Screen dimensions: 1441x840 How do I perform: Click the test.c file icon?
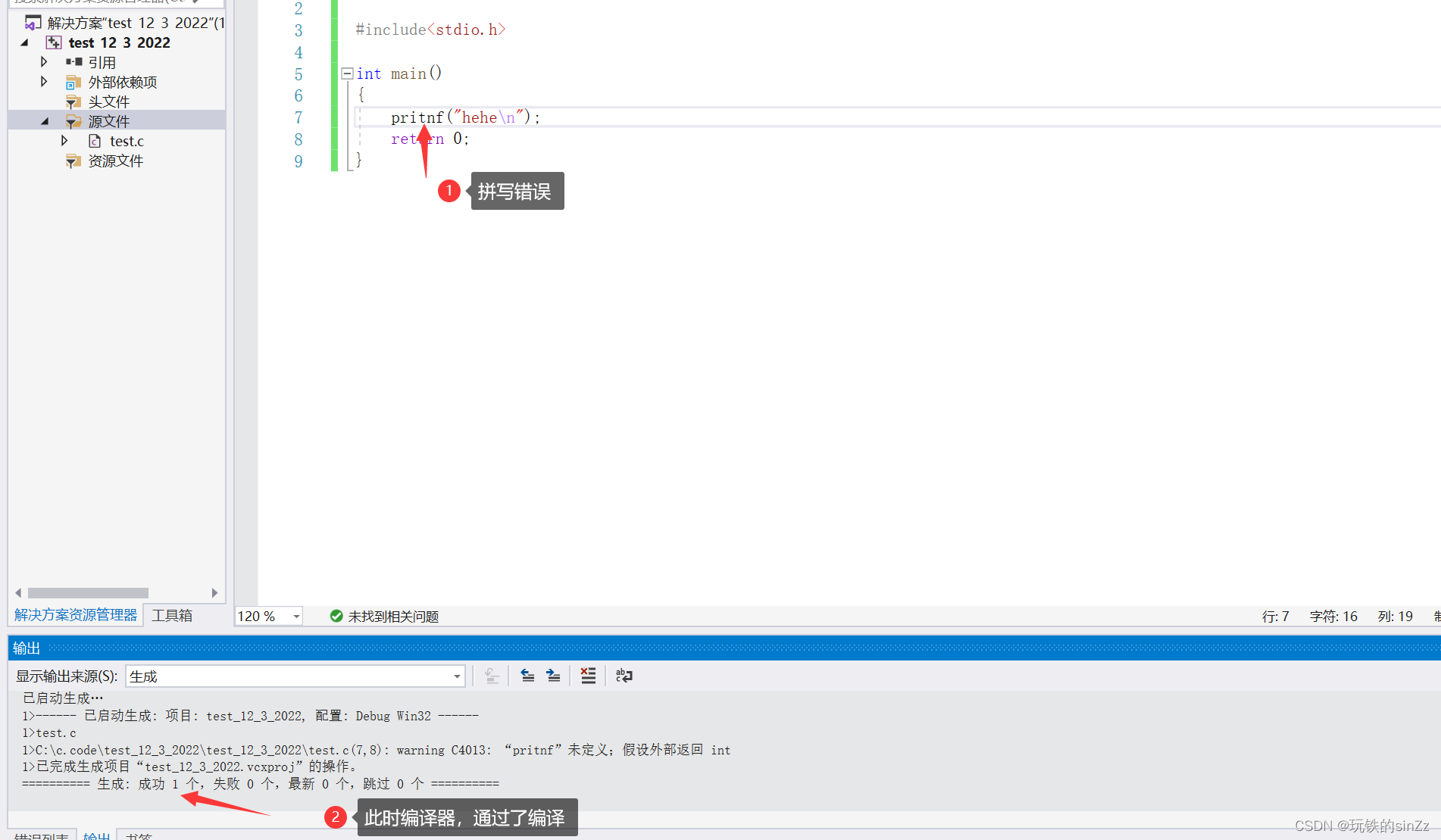point(95,141)
